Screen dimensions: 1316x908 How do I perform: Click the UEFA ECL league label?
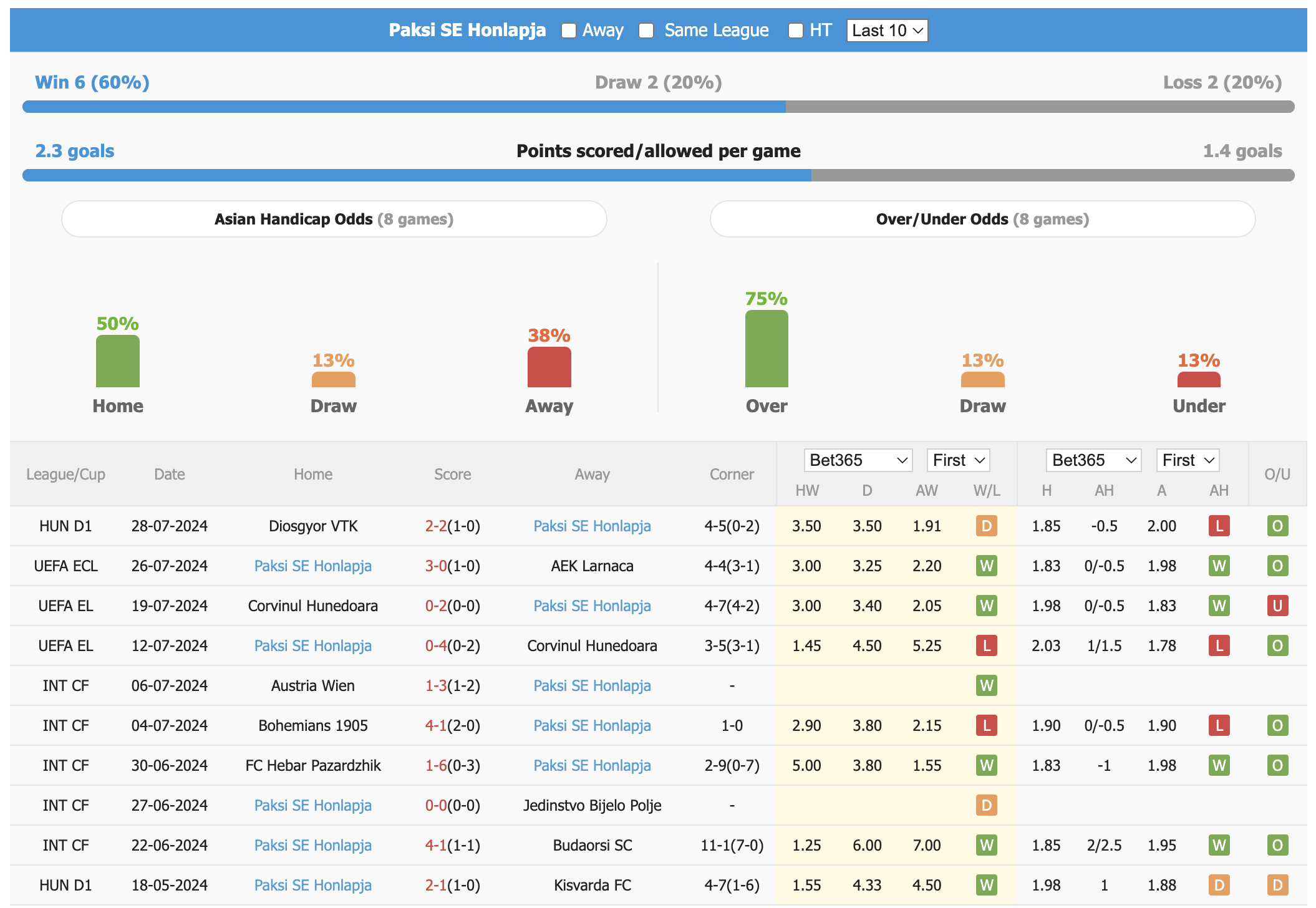65,566
